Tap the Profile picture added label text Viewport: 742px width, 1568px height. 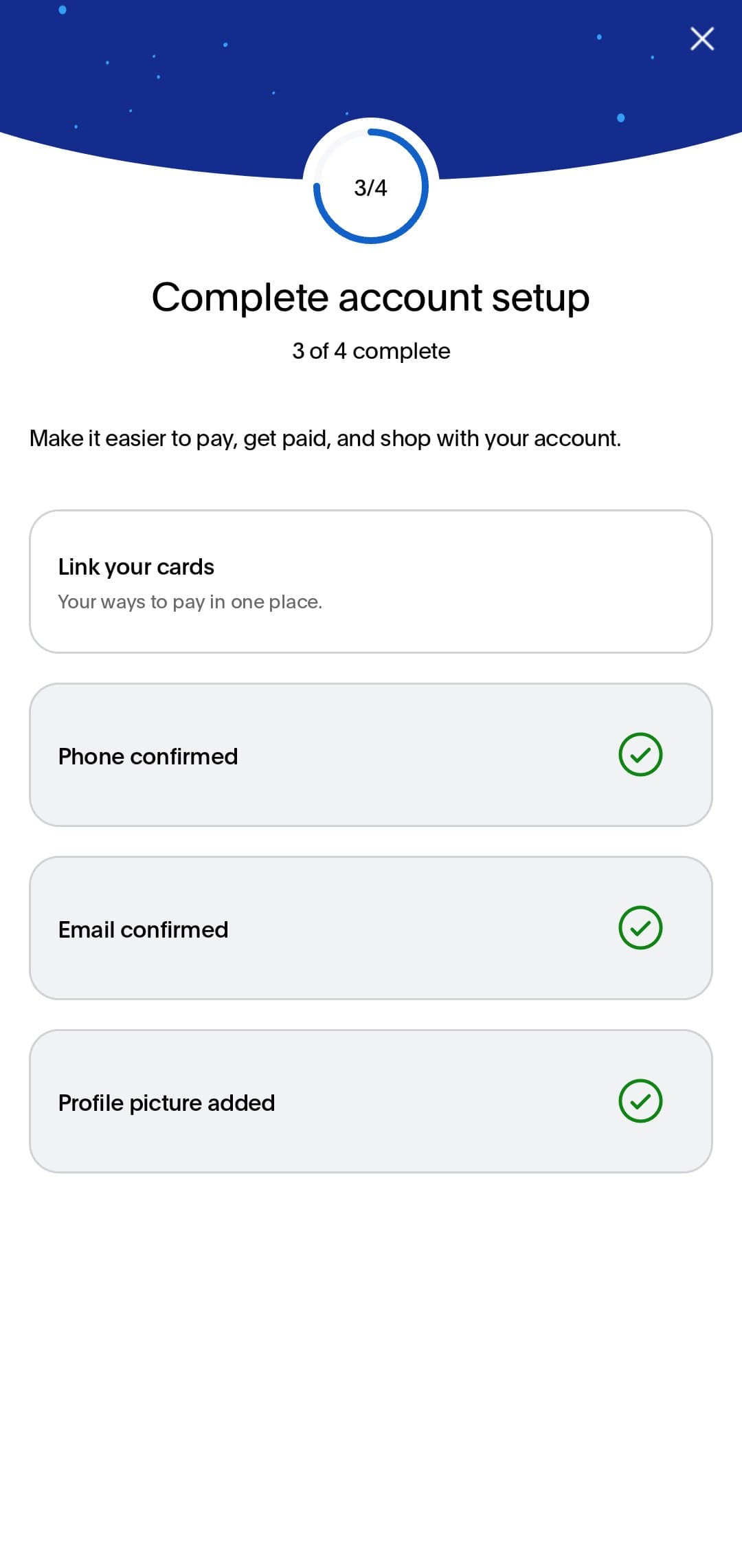[x=166, y=1103]
